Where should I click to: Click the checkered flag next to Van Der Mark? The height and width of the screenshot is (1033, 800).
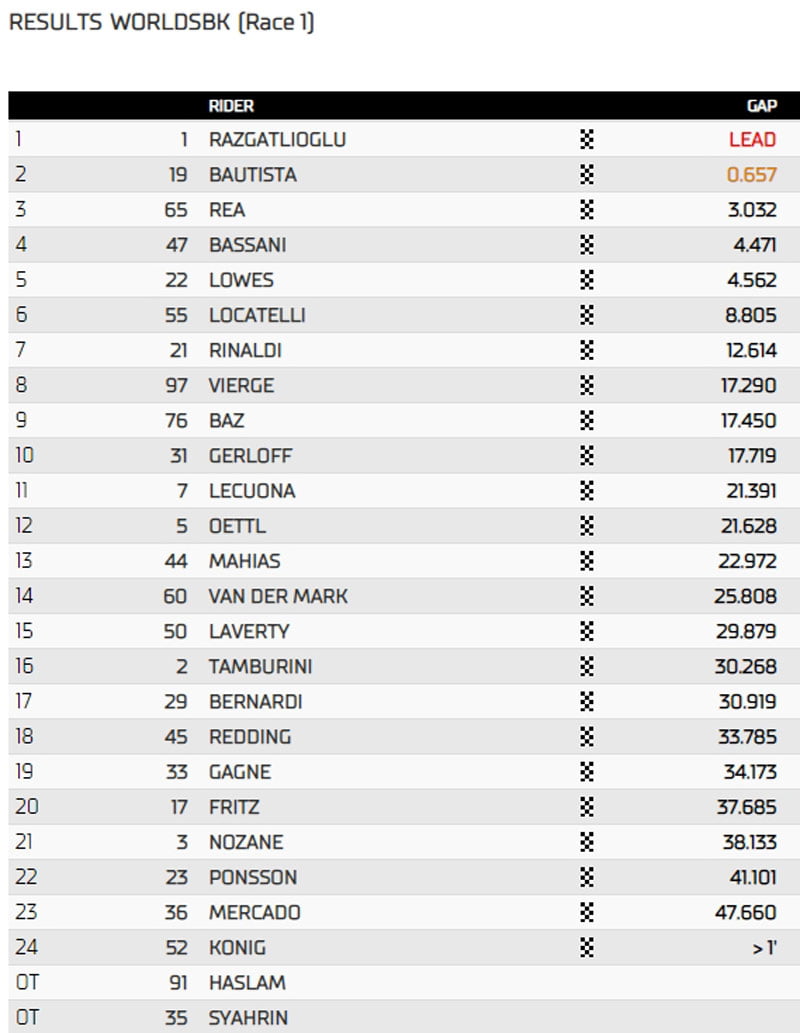[587, 596]
